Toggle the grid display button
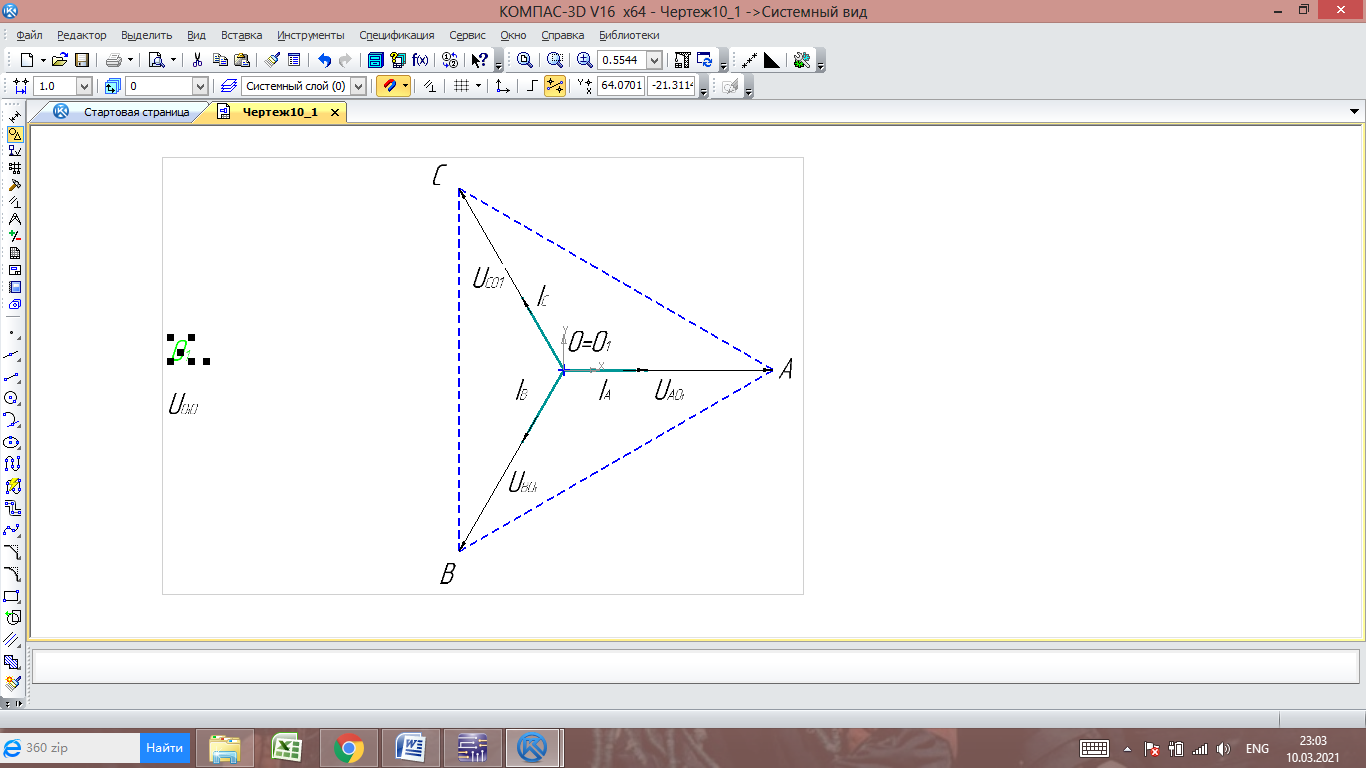1366x768 pixels. (461, 86)
